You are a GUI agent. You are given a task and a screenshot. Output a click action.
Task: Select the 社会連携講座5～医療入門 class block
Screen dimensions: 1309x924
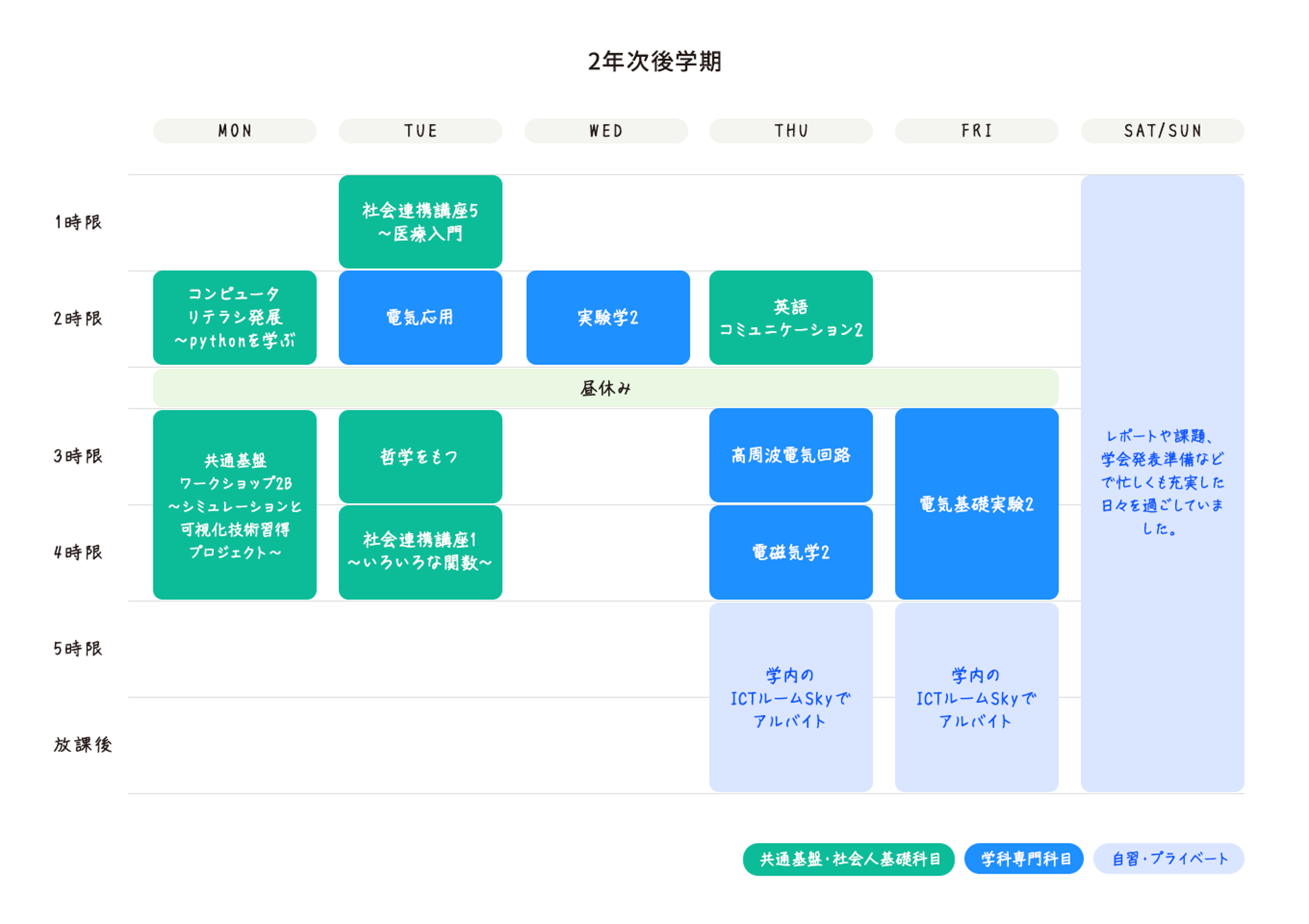(x=420, y=222)
